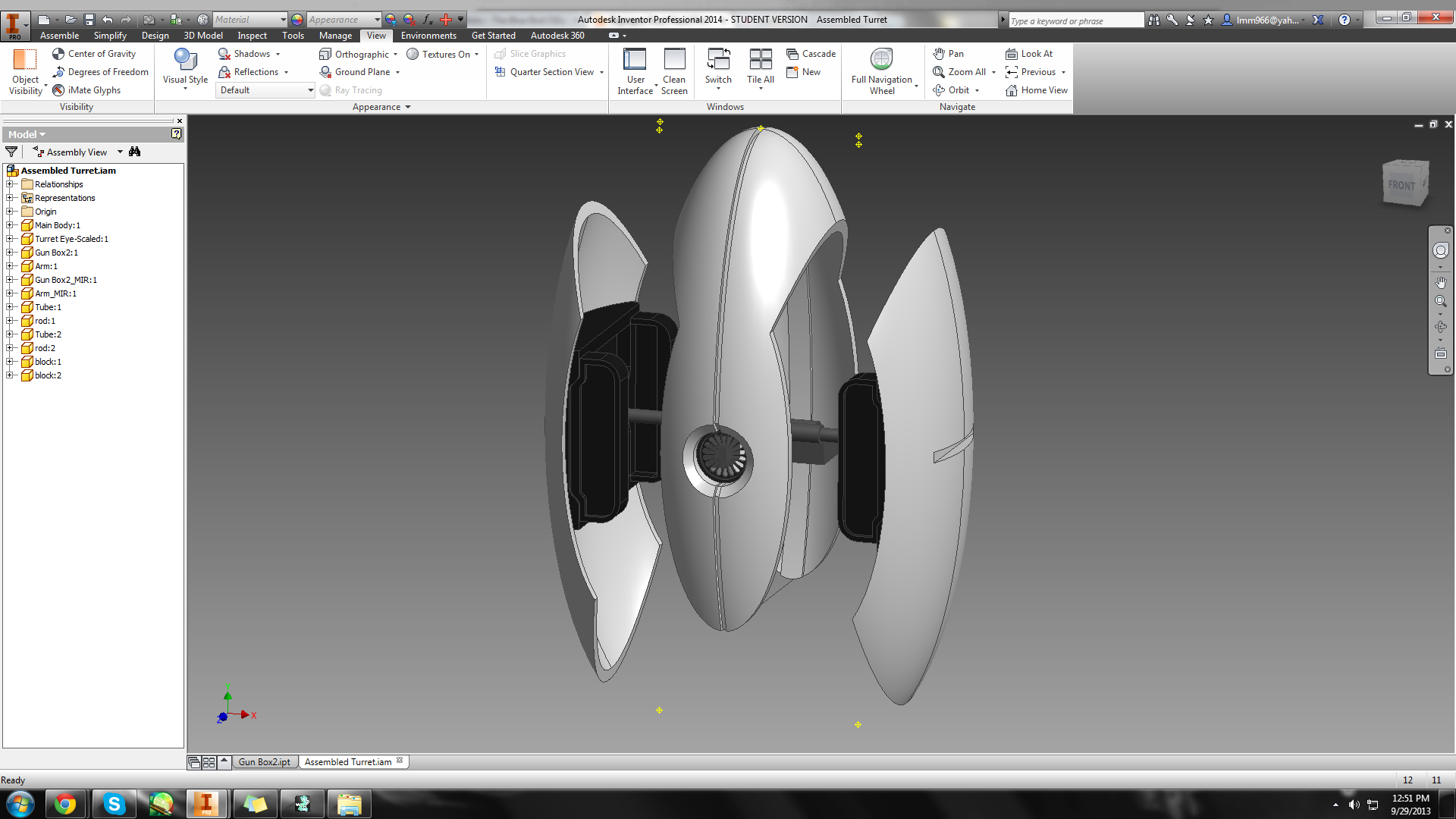Select Turret Eye-Scaled:1 in browser
The width and height of the screenshot is (1456, 819).
tap(71, 239)
